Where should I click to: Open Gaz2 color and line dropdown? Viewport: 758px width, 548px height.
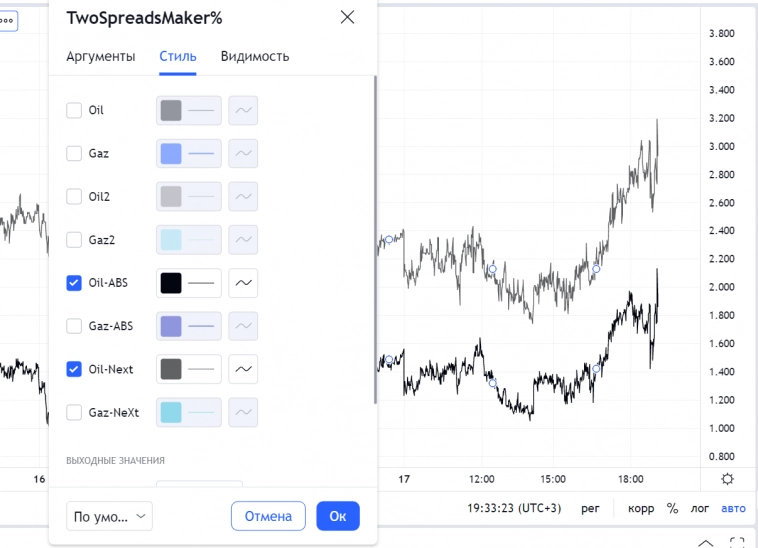coord(189,240)
